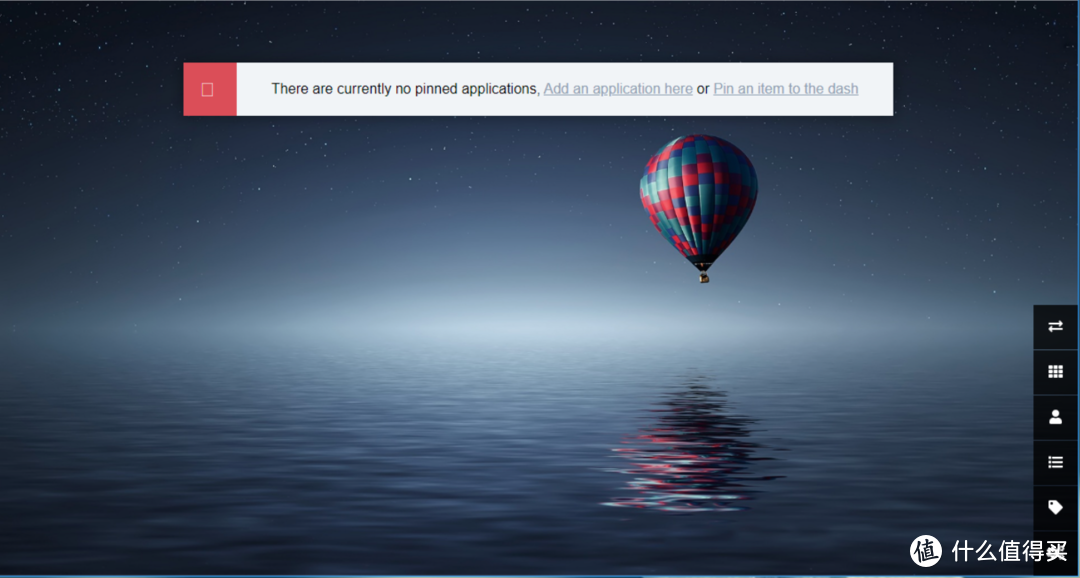Open the tags icon in sidebar

(x=1055, y=507)
